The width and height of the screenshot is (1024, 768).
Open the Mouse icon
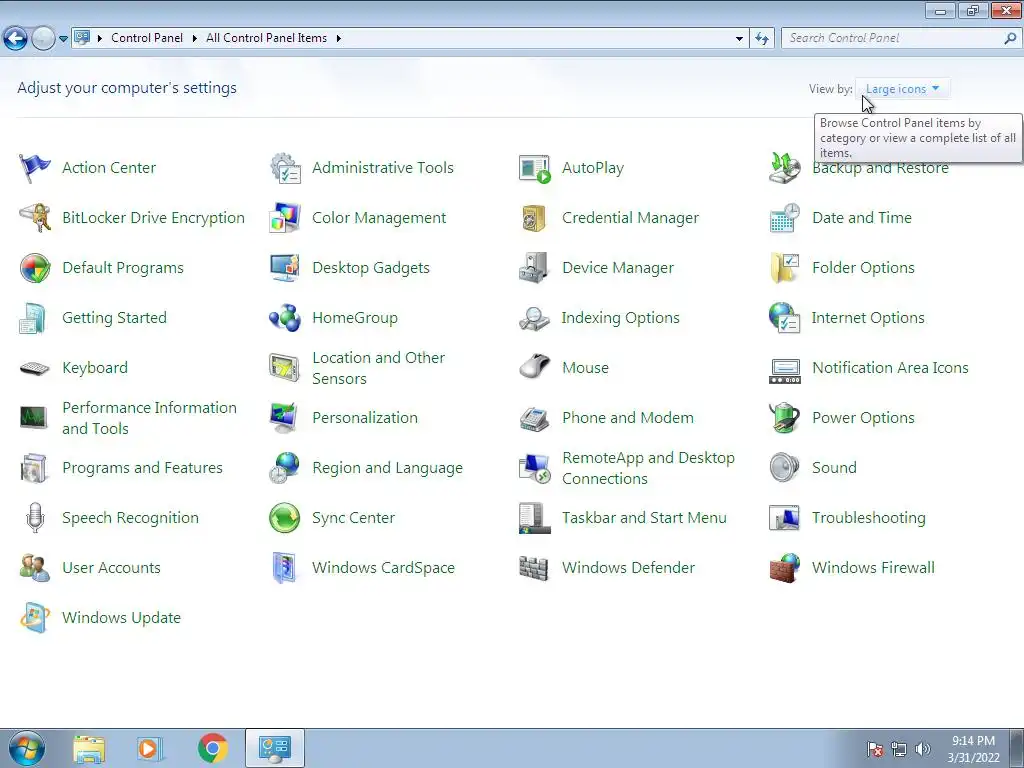click(x=535, y=368)
